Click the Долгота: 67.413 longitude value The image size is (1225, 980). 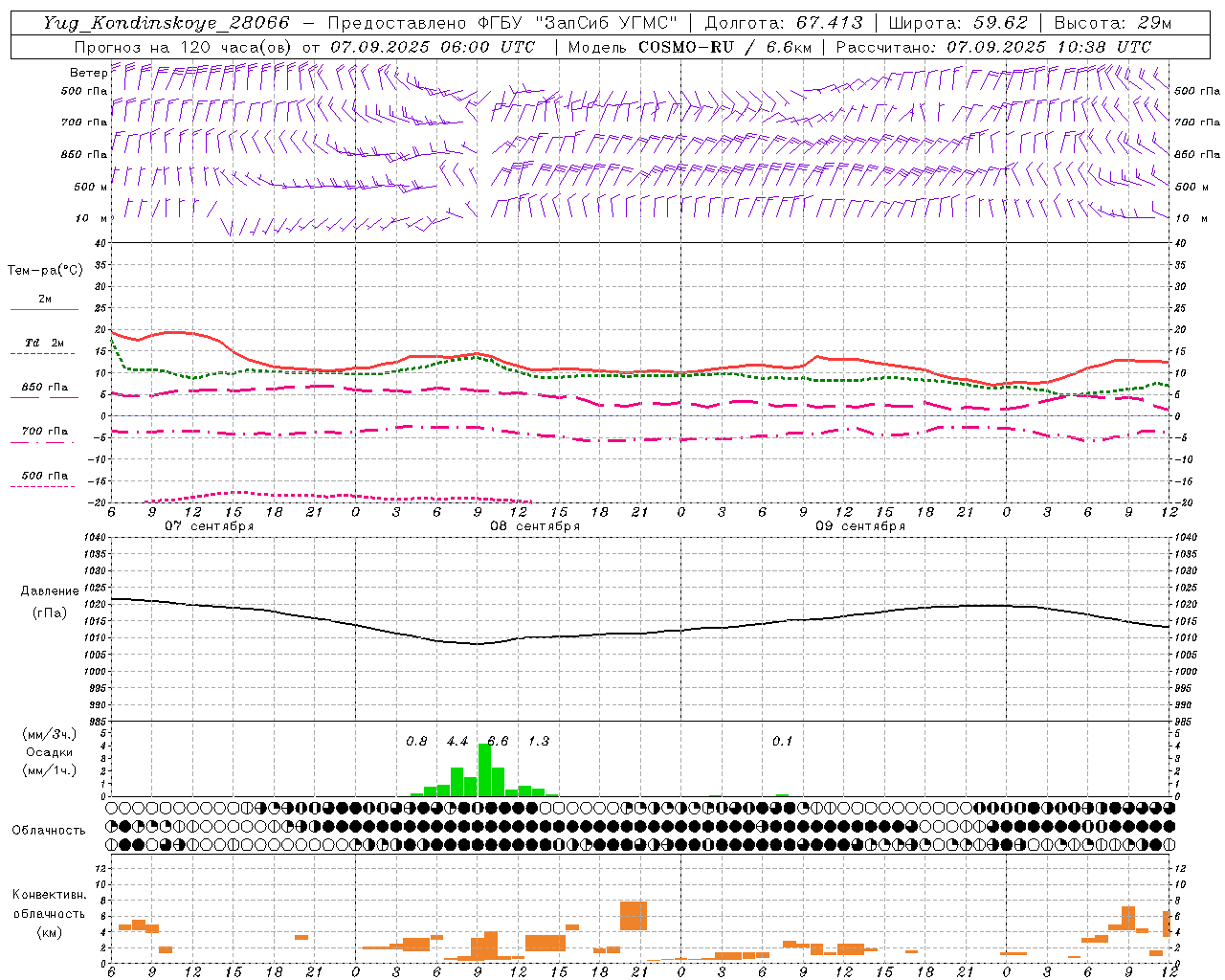783,23
